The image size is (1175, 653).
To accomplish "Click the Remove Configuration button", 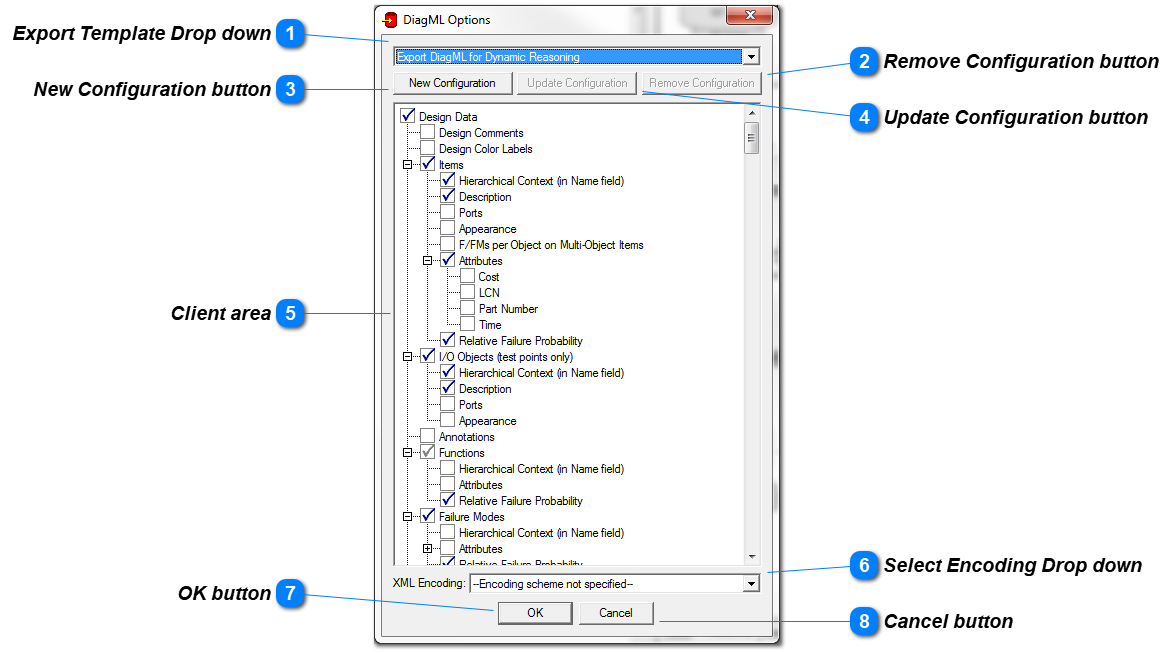I will point(701,83).
